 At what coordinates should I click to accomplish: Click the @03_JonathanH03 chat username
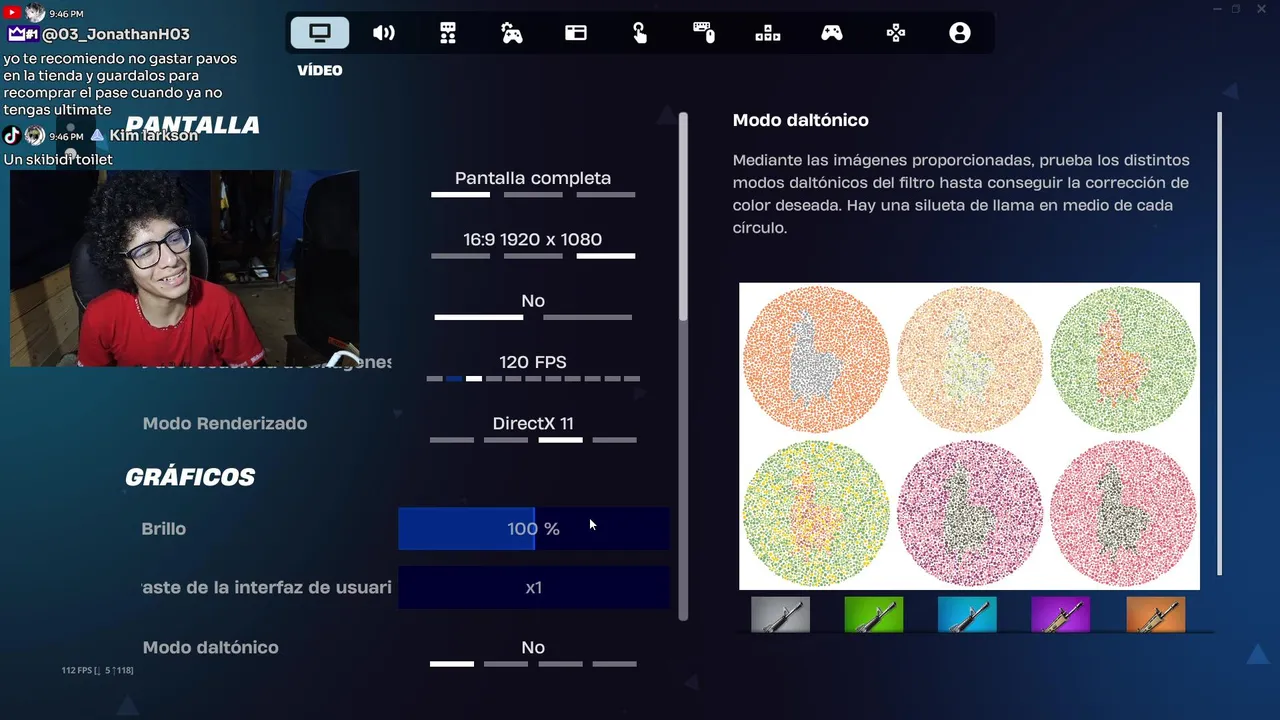[116, 34]
